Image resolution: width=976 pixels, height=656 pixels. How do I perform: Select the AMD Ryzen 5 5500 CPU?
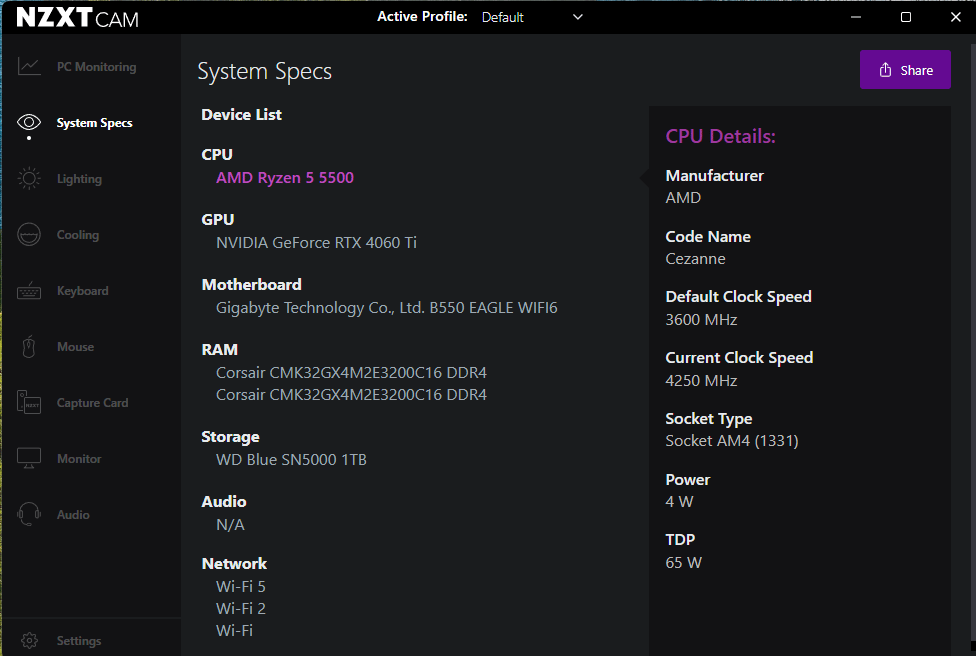284,178
